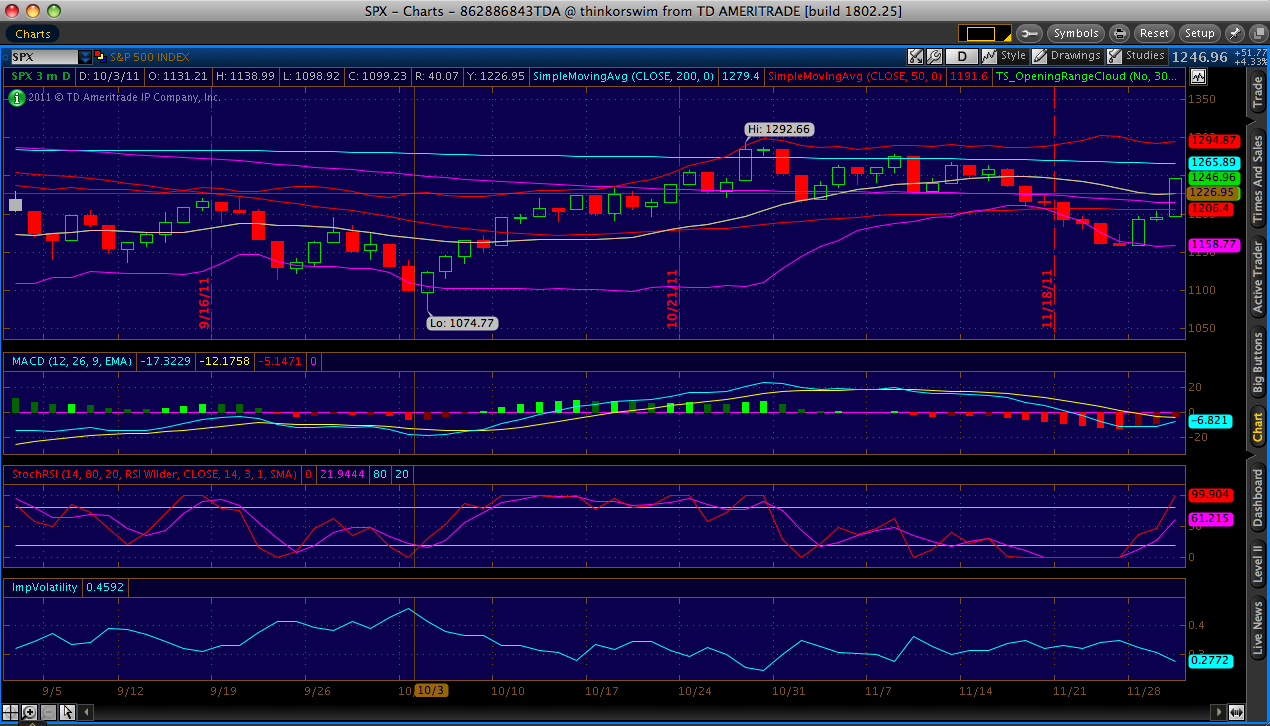The image size is (1270, 726).
Task: Click the zoom-out magnifier icon
Action: (47, 712)
